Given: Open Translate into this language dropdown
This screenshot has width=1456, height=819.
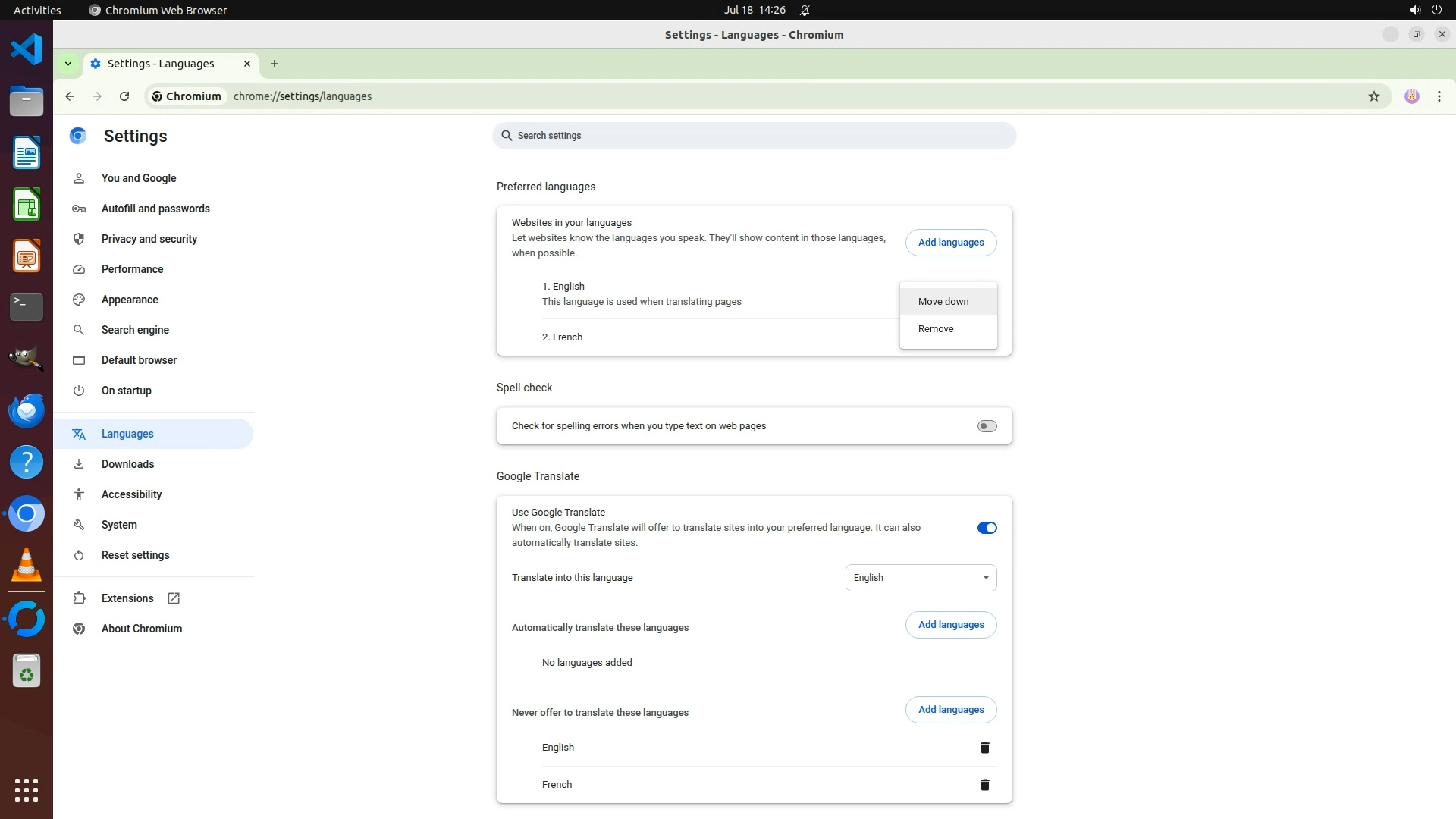Looking at the screenshot, I should coord(921,578).
